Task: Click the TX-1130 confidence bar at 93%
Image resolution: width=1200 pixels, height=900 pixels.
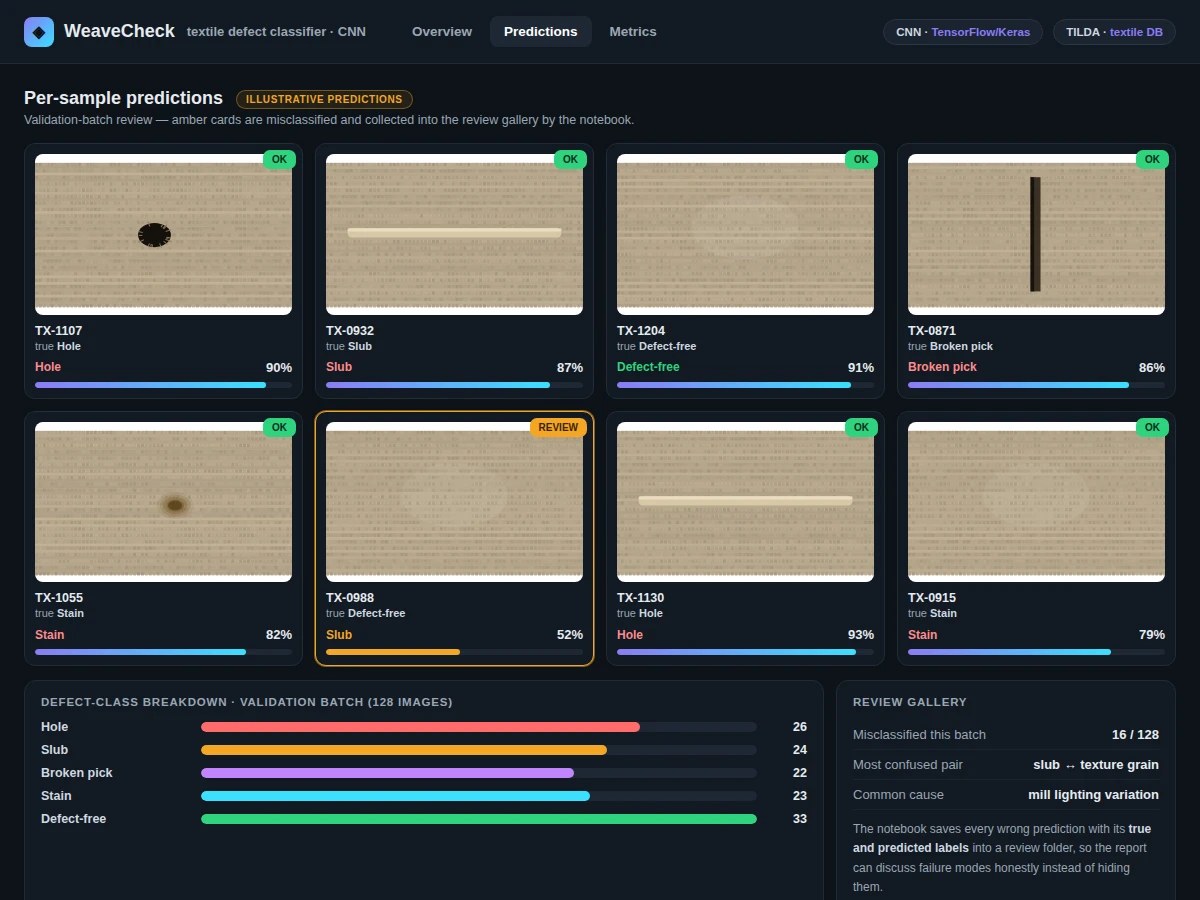Action: [745, 652]
